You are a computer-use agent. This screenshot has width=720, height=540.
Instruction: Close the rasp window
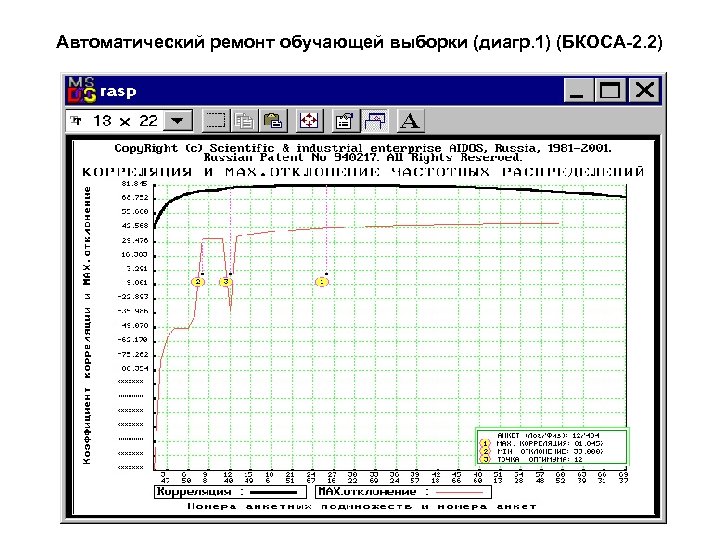point(644,90)
